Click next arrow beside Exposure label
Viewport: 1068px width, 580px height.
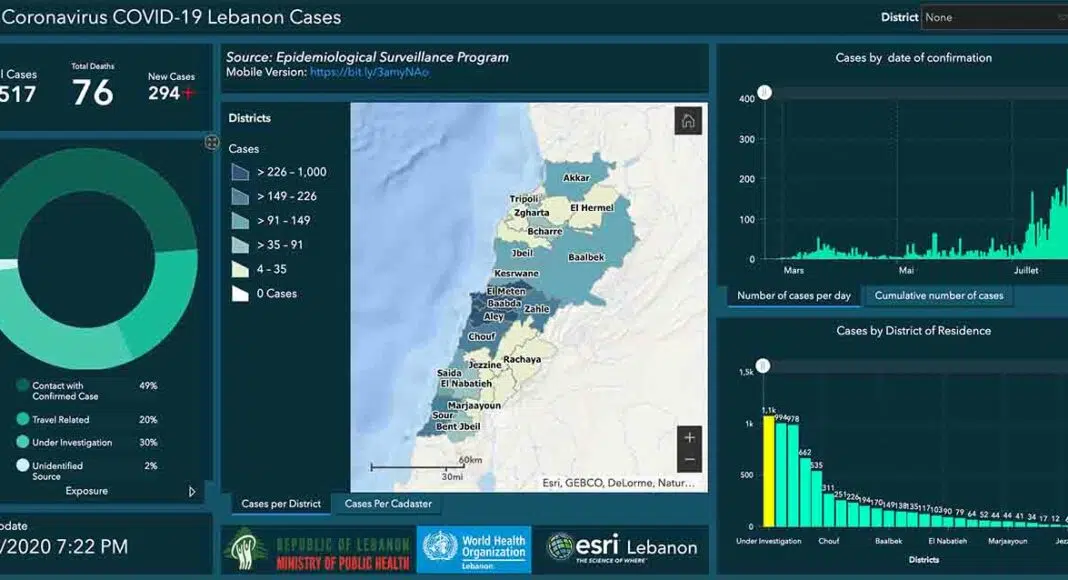click(x=193, y=492)
